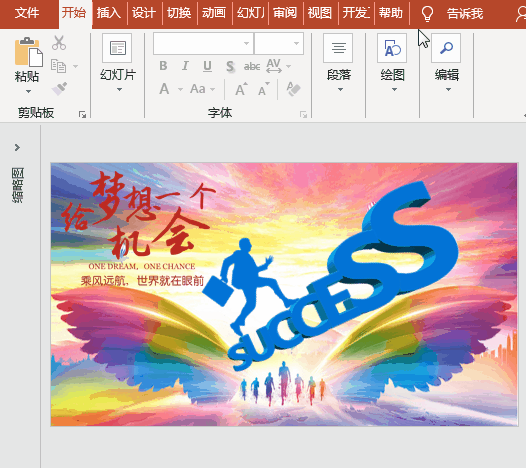Select the Format Painter brush
Viewport: 526px width, 468px height.
(x=59, y=89)
